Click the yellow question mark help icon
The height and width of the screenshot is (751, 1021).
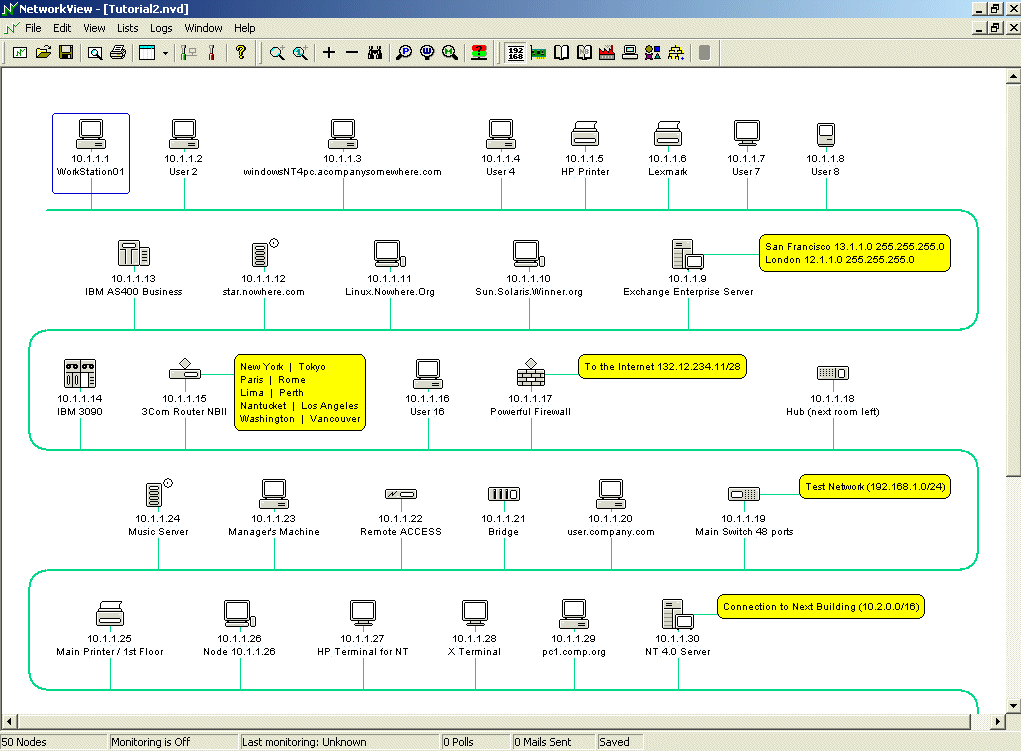pos(241,53)
